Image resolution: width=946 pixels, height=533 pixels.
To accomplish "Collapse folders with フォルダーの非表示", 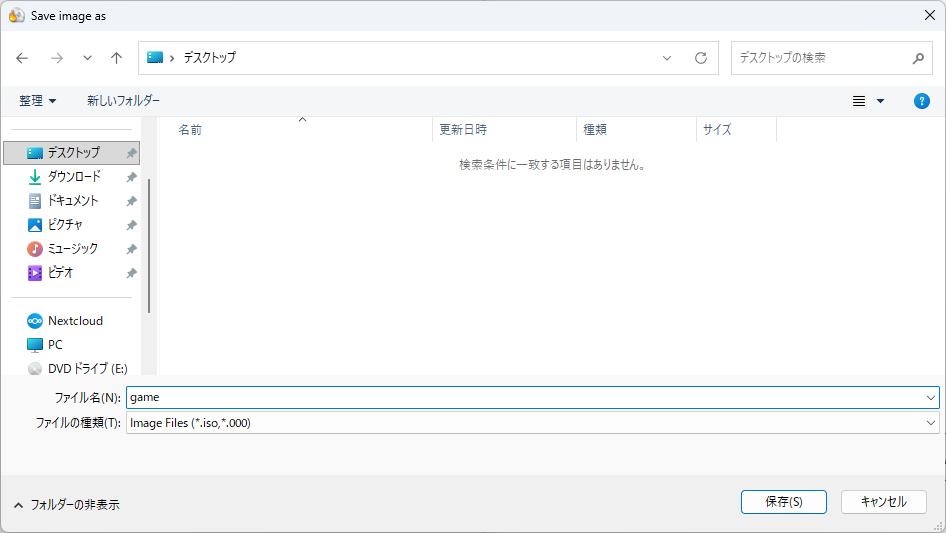I will pos(66,505).
